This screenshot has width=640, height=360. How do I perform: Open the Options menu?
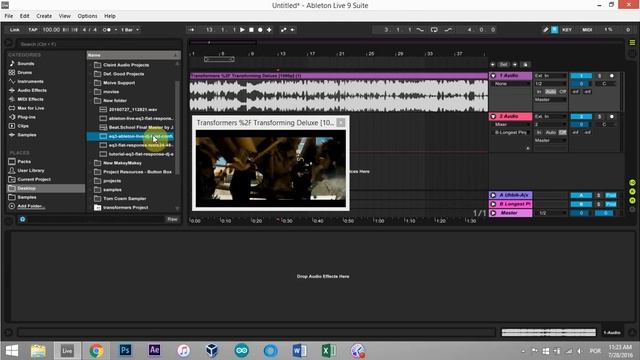tap(87, 16)
